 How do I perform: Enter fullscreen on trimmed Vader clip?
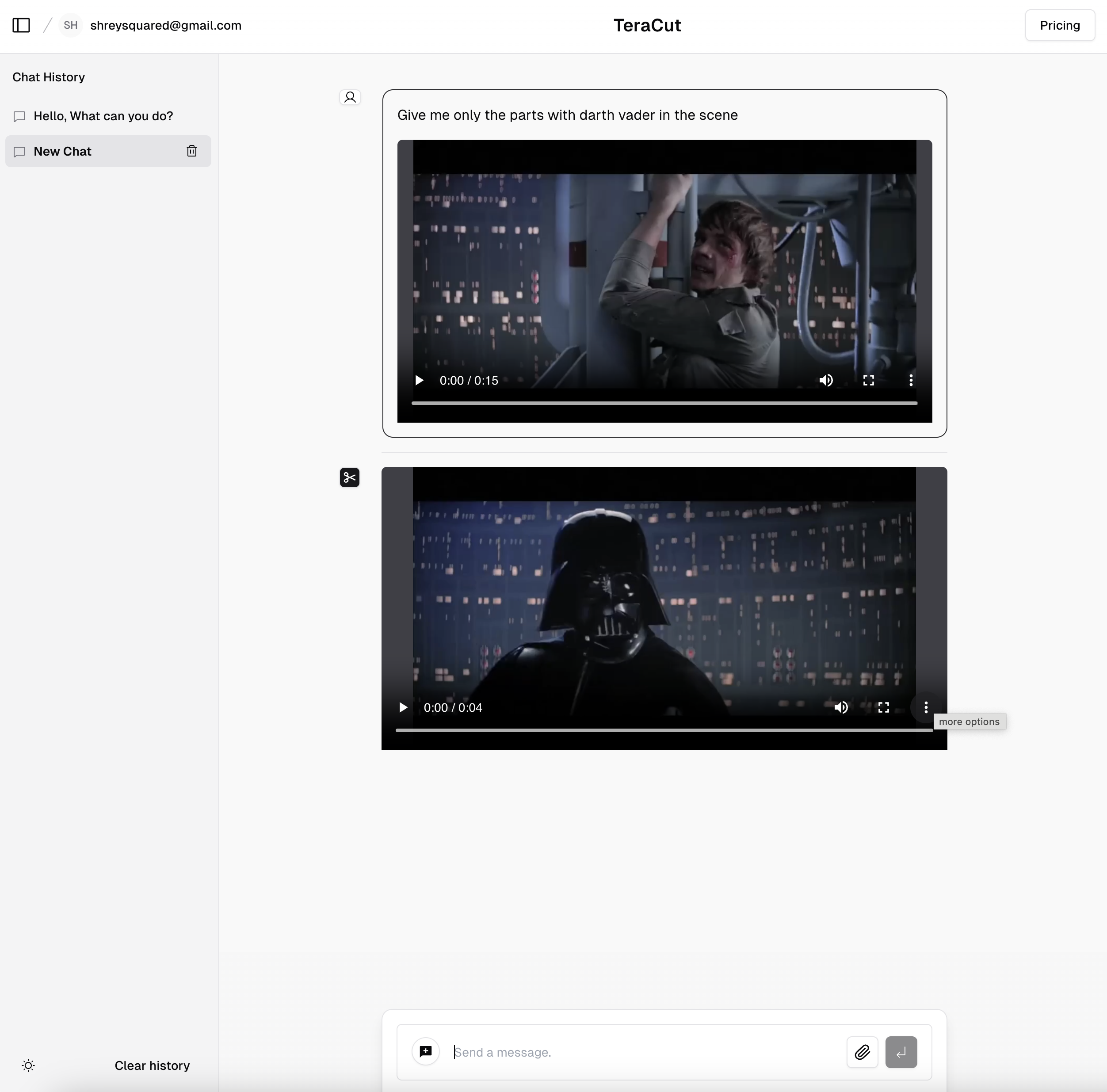click(884, 707)
